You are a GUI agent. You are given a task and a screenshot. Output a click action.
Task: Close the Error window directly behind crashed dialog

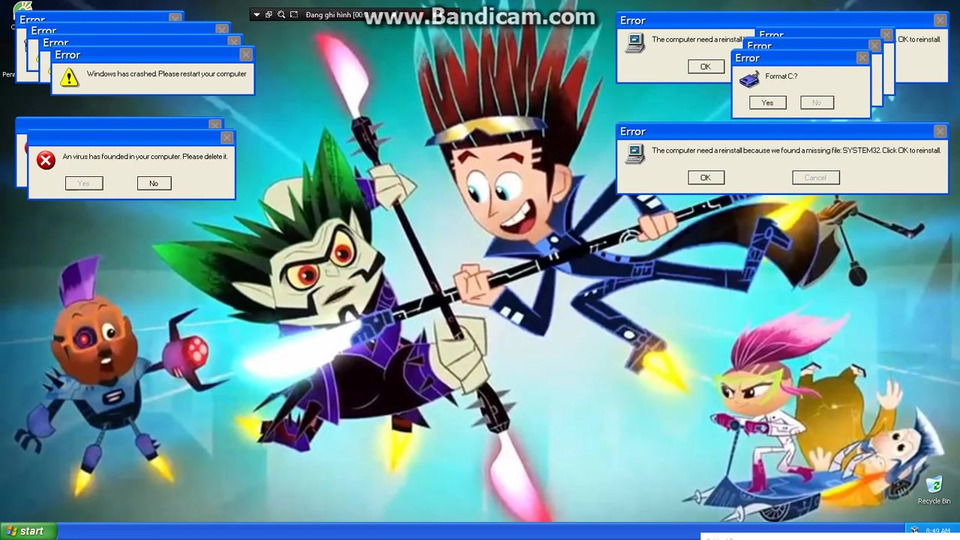[233, 42]
